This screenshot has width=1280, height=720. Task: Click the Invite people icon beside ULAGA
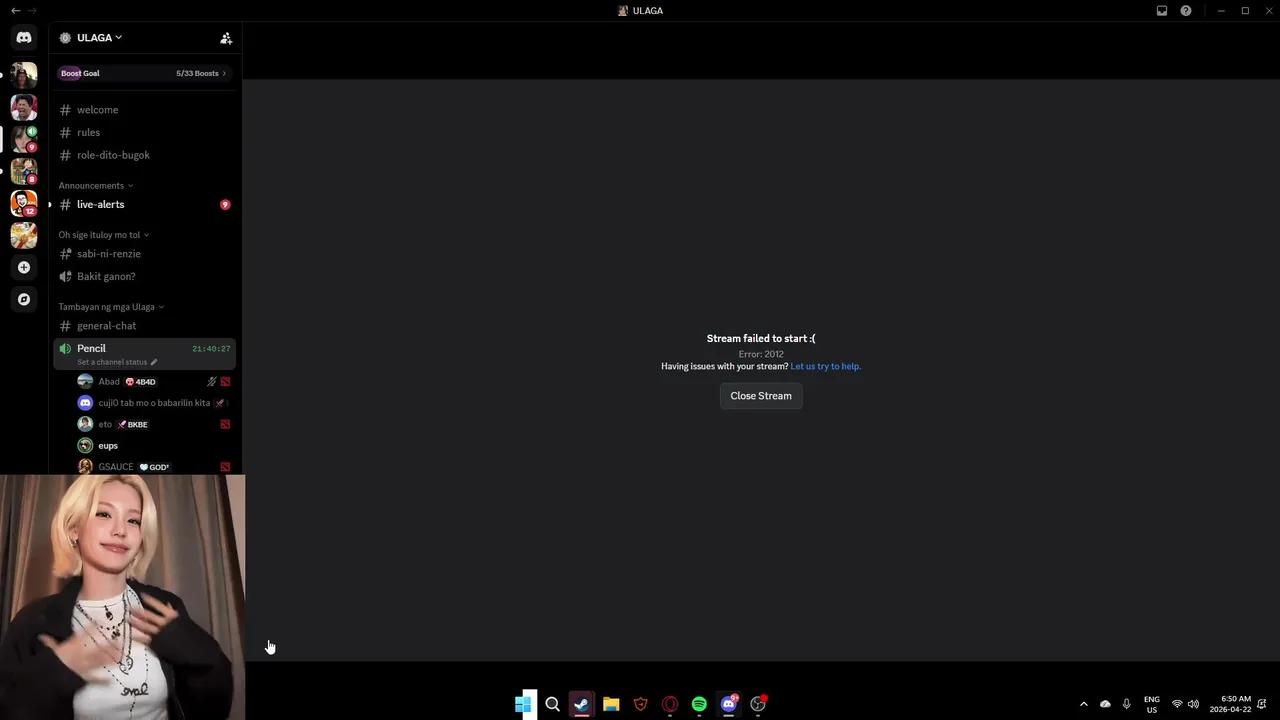click(226, 38)
